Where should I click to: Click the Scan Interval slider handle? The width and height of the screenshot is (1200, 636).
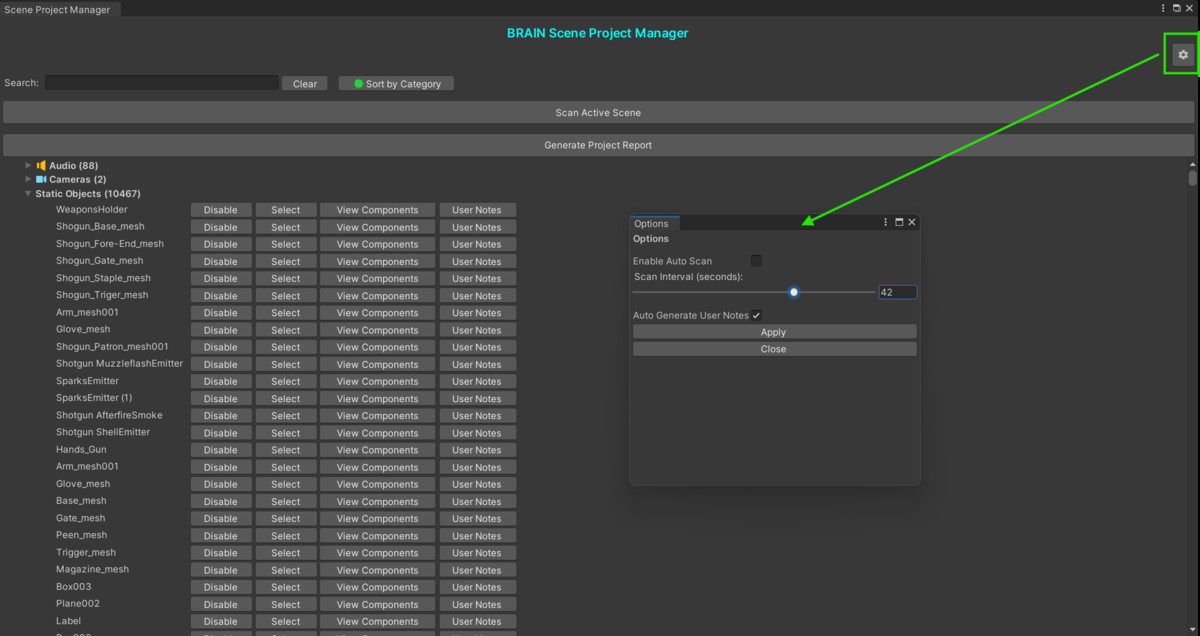click(794, 292)
